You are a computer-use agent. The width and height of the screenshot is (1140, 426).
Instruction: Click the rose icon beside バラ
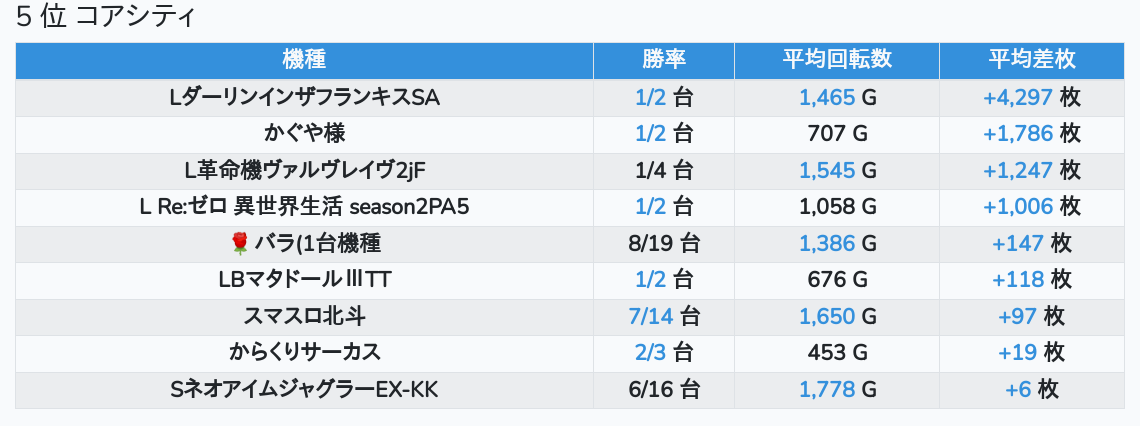238,243
